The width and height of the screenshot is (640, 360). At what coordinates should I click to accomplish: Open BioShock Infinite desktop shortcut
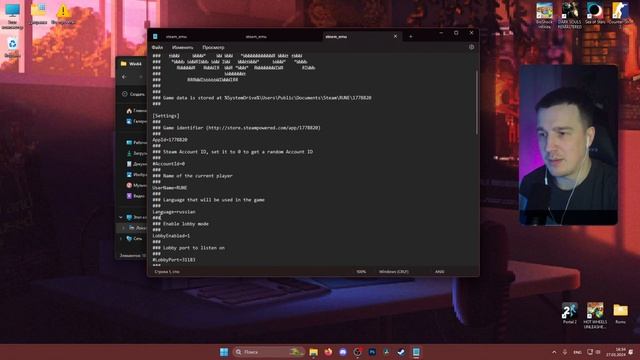click(x=544, y=16)
